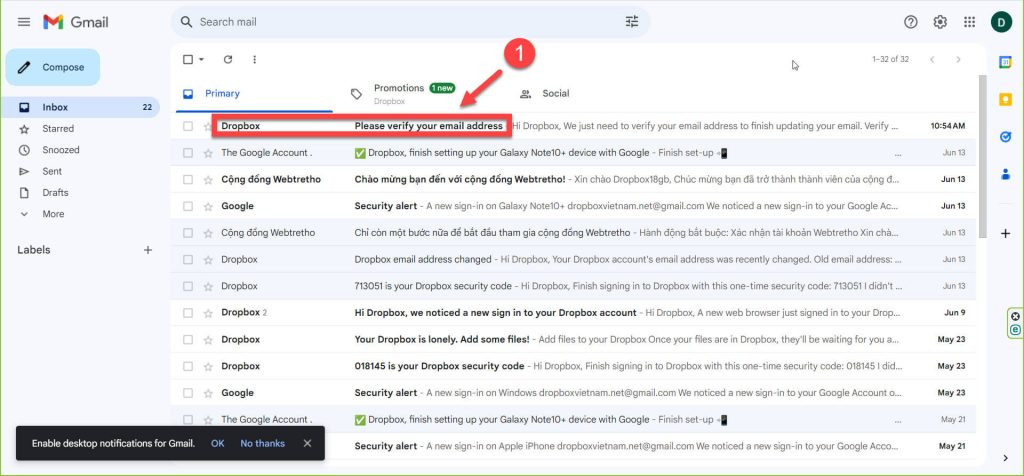Open the Starred folder
Screen dimensions: 1024x476
coord(80,129)
